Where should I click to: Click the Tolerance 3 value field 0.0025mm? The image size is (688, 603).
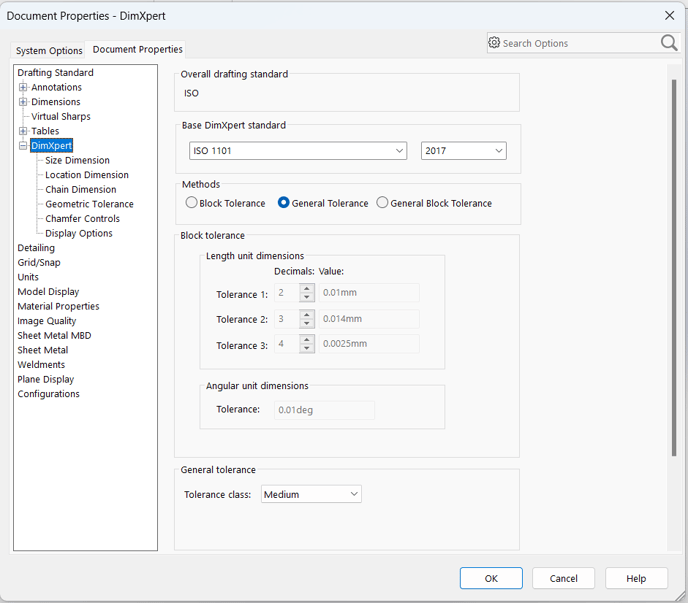coord(369,344)
